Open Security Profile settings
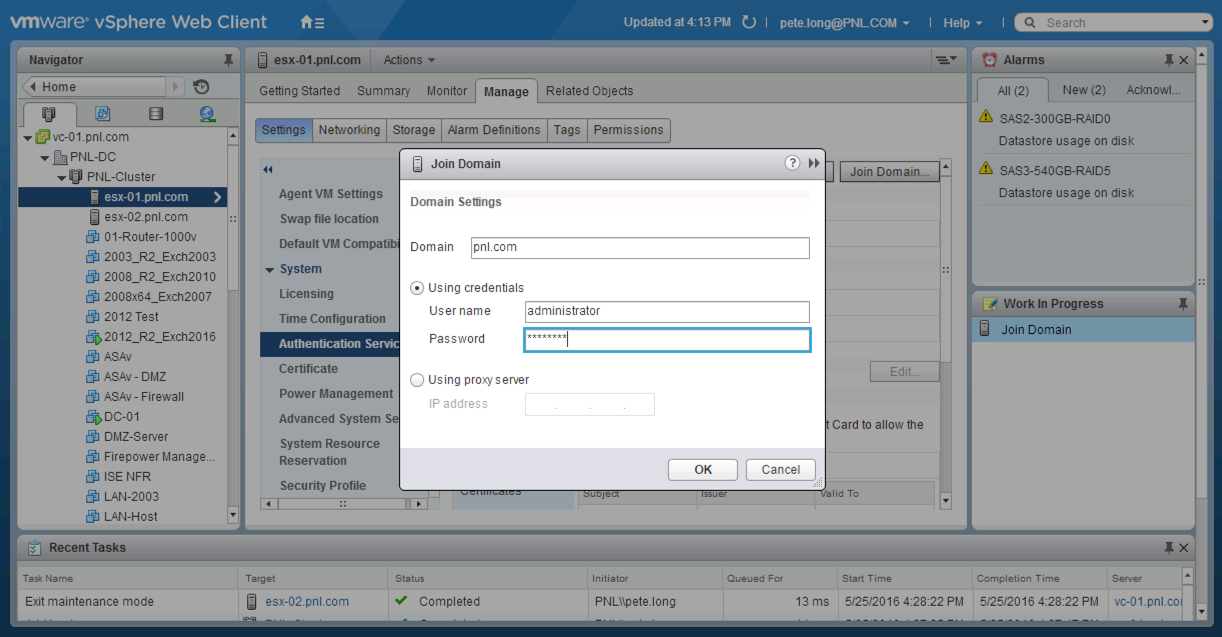Image resolution: width=1222 pixels, height=637 pixels. pyautogui.click(x=322, y=486)
